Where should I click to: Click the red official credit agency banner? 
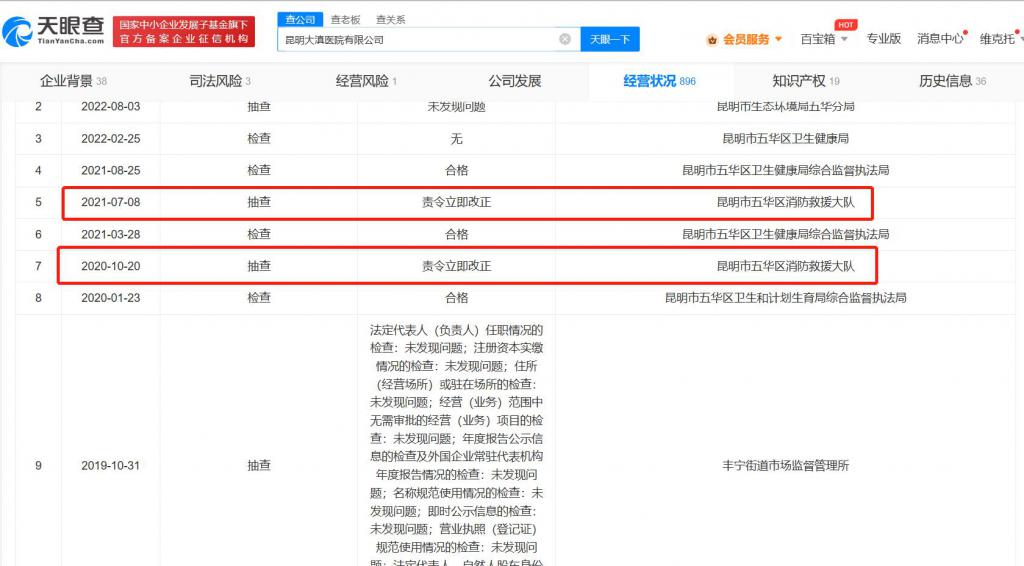pos(184,31)
